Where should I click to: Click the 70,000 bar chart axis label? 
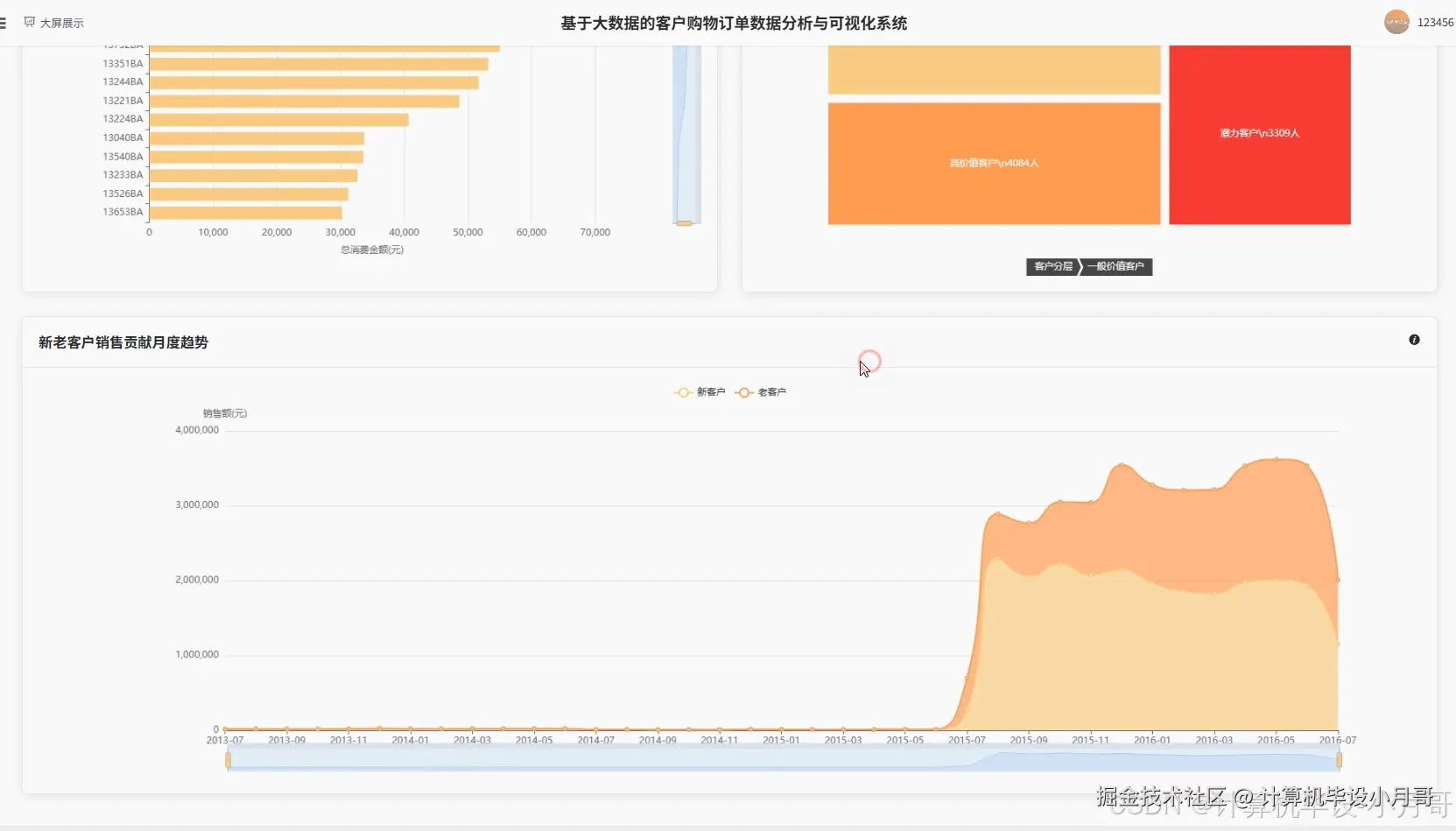(595, 233)
